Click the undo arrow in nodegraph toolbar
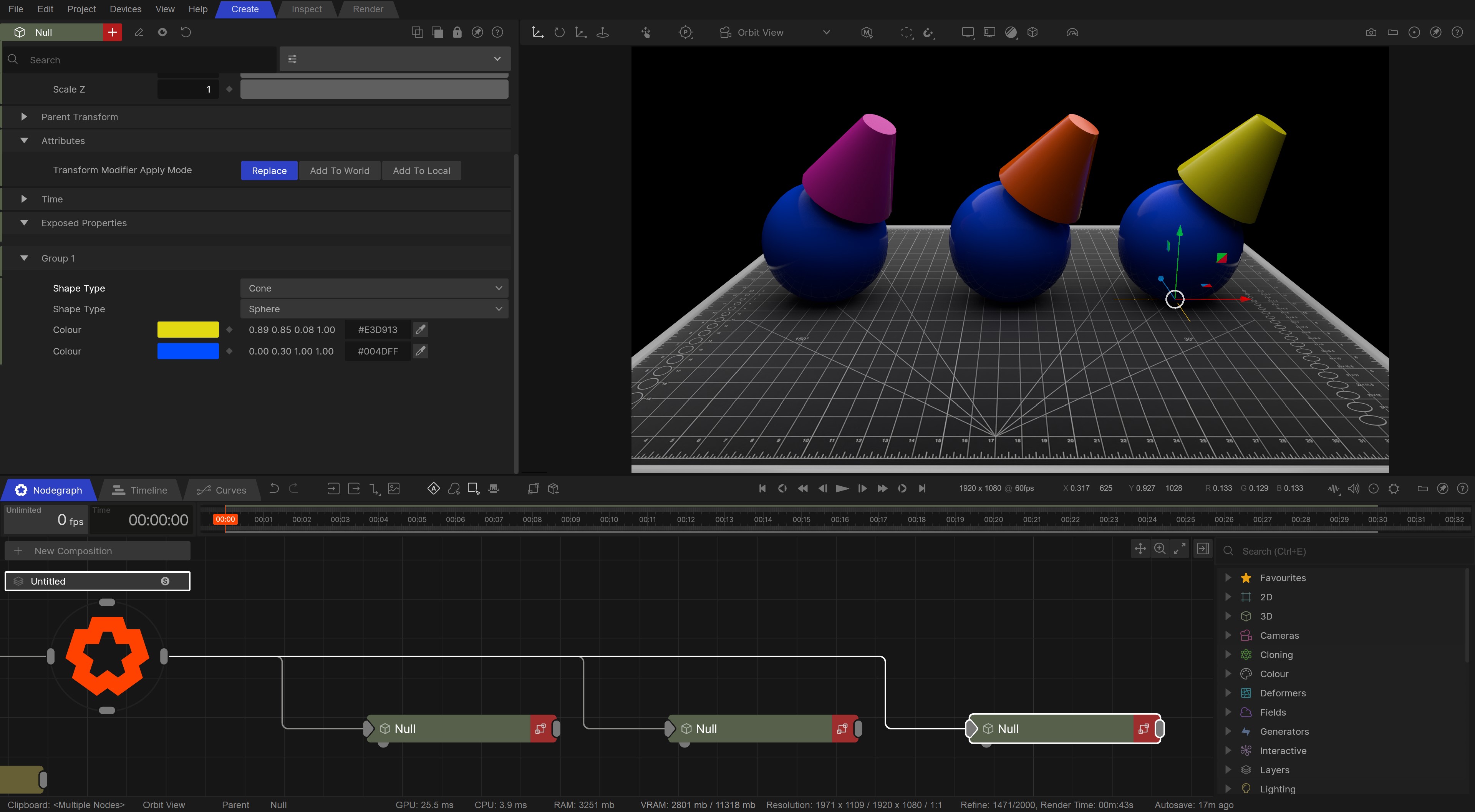 pyautogui.click(x=274, y=489)
